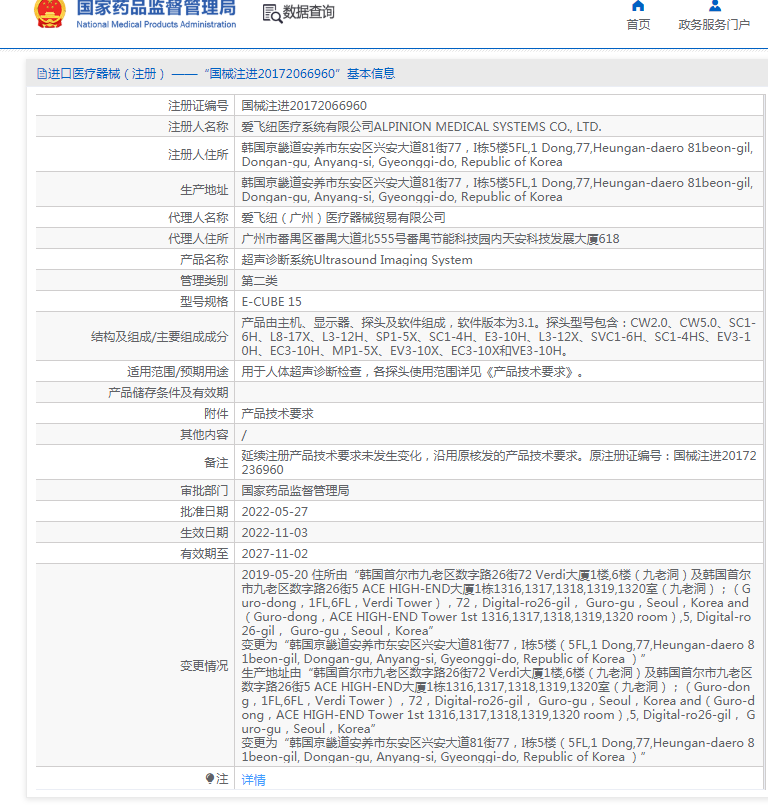The image size is (768, 806).
Task: Select the page title 国械注进20172066960 基本信息
Action: [x=302, y=74]
